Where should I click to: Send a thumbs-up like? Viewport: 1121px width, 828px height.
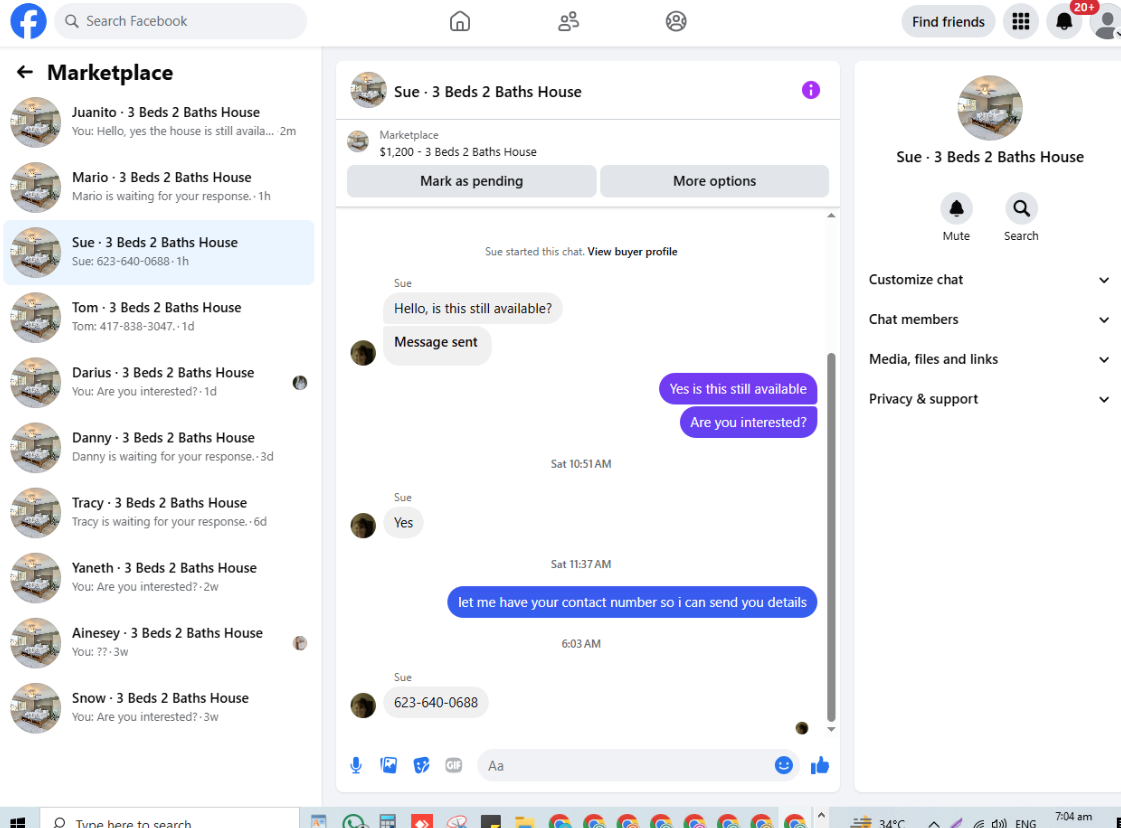pos(820,766)
